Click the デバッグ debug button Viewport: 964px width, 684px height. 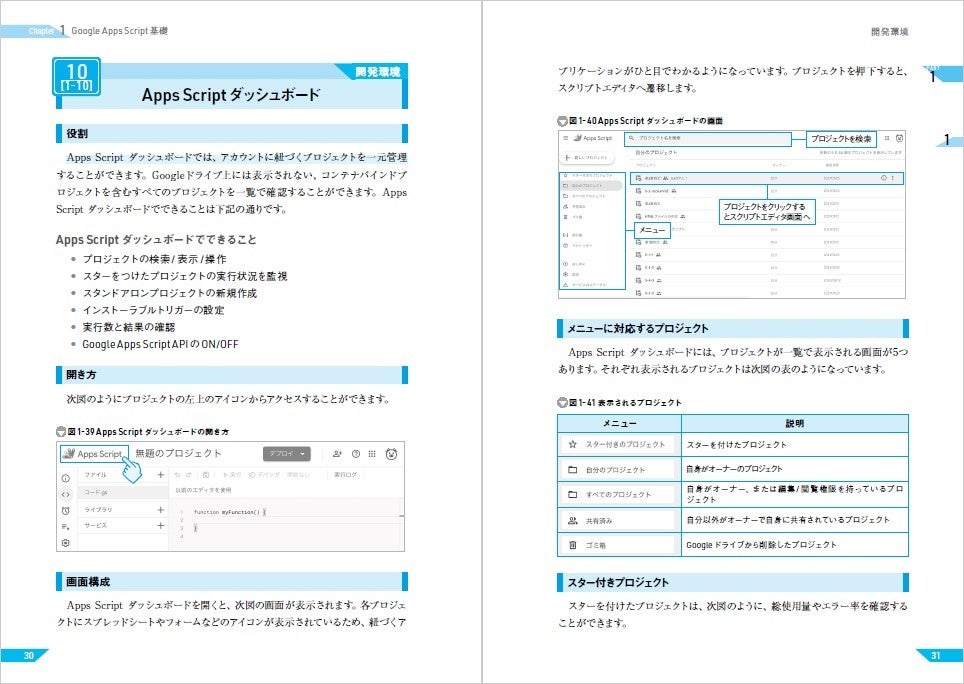coord(264,474)
